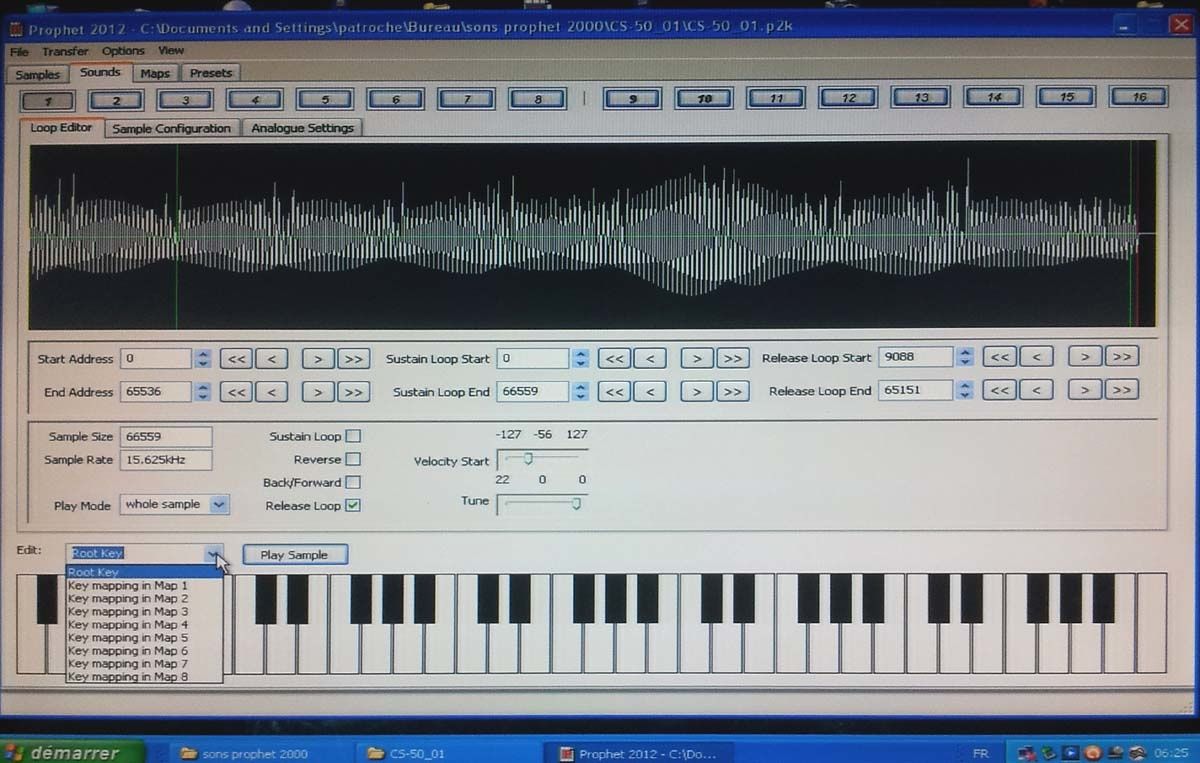Fast-rewind Release Loop Start with <<
The image size is (1200, 763).
click(x=1000, y=357)
